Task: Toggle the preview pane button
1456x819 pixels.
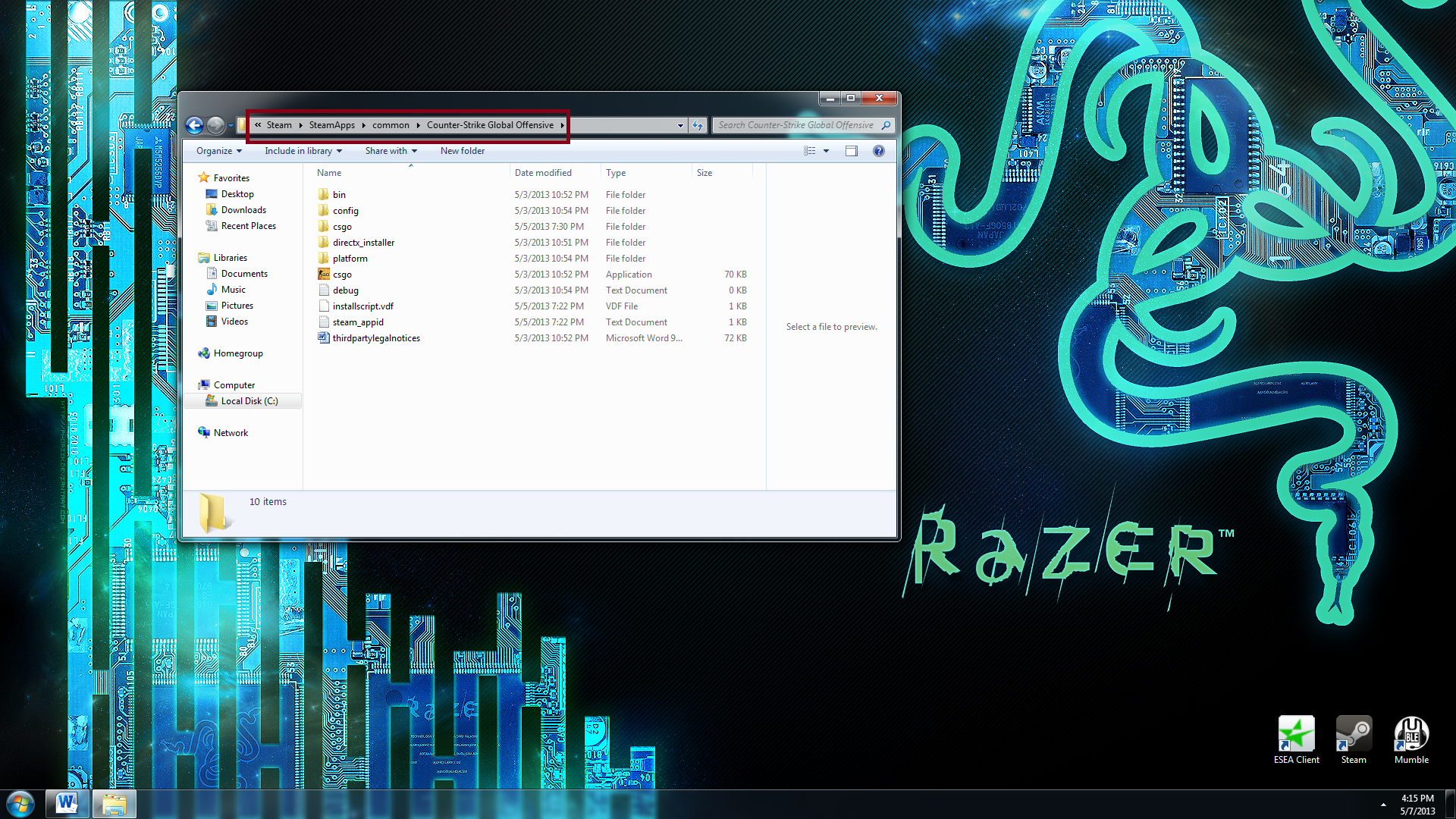Action: (x=852, y=151)
